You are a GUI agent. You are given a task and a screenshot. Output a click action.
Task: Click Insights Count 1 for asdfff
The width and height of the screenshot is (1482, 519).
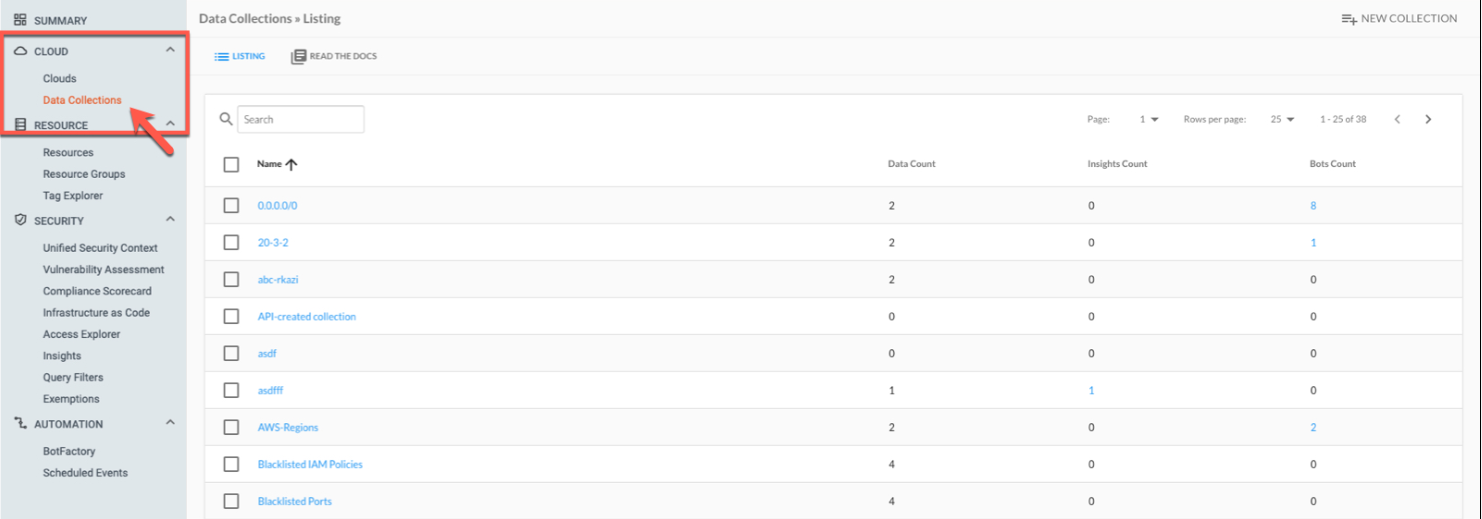point(1091,391)
